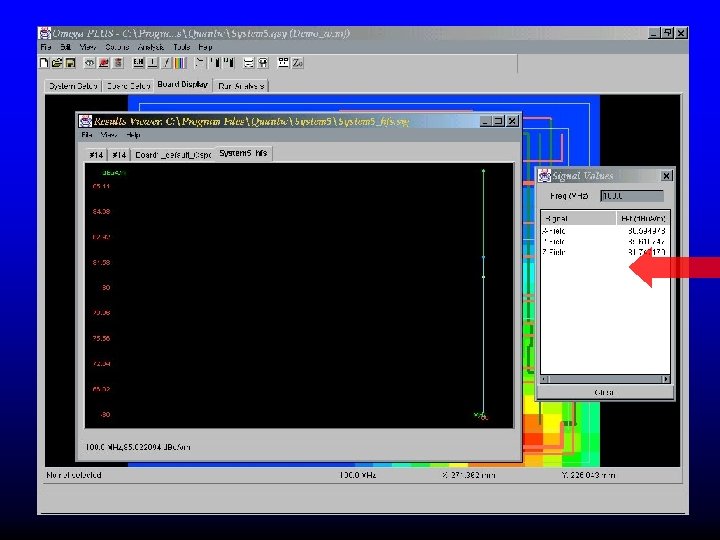Click the Zo impedance toolbar icon
Viewport: 720px width, 540px height.
pyautogui.click(x=298, y=63)
